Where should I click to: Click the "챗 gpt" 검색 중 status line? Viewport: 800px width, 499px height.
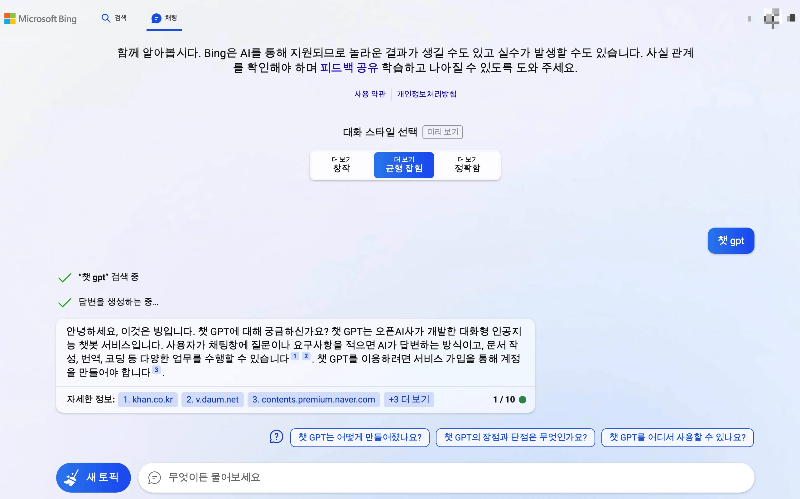pyautogui.click(x=108, y=278)
